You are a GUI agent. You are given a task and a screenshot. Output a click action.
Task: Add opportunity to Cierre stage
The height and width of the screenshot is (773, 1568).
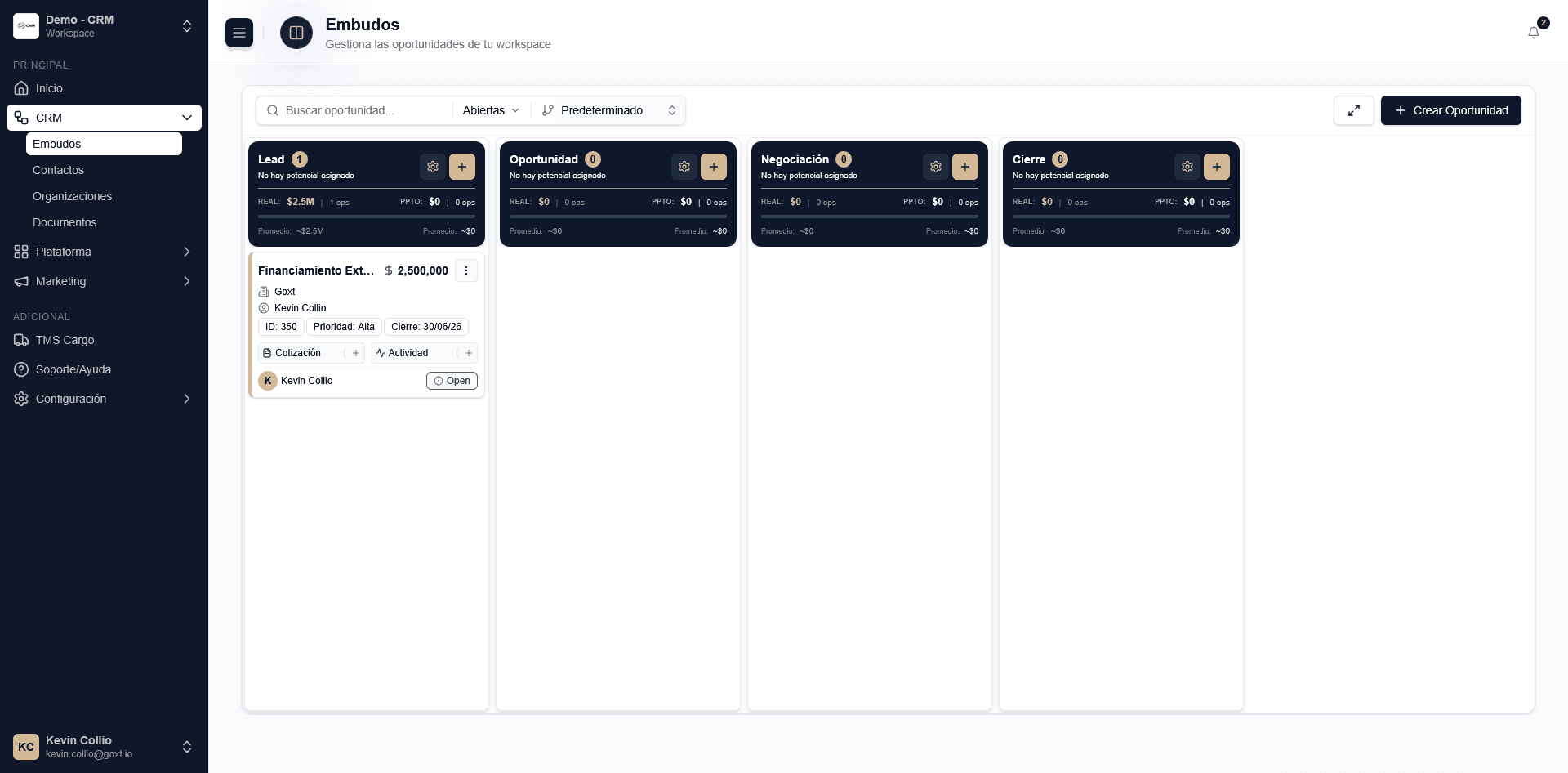point(1217,167)
